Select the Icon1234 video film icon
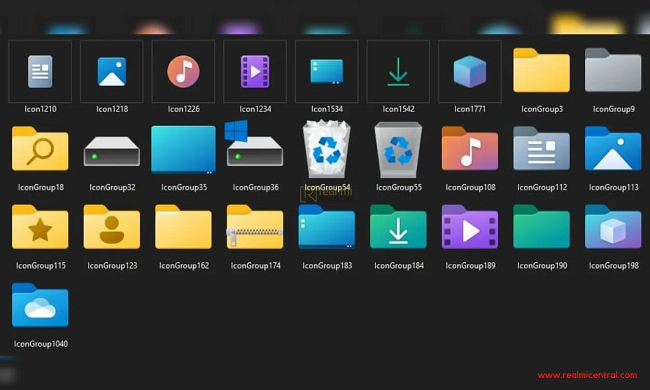 [255, 71]
